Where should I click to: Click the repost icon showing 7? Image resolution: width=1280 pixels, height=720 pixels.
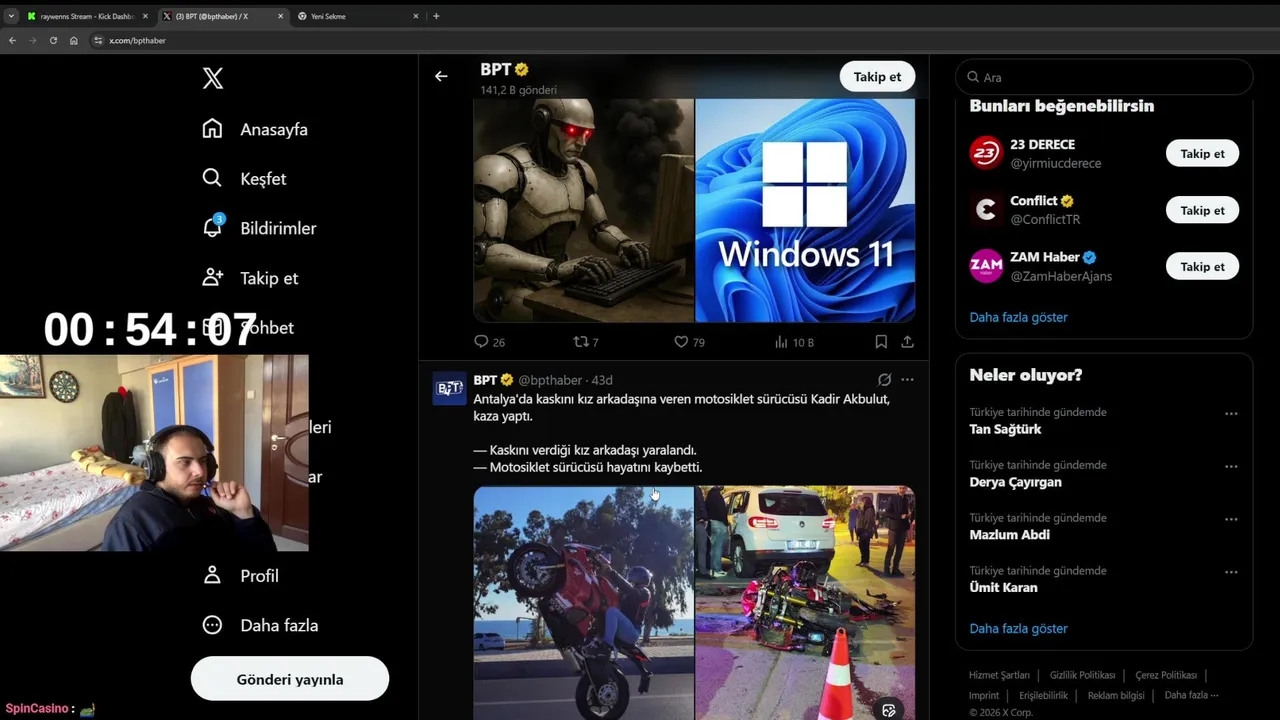pyautogui.click(x=580, y=341)
